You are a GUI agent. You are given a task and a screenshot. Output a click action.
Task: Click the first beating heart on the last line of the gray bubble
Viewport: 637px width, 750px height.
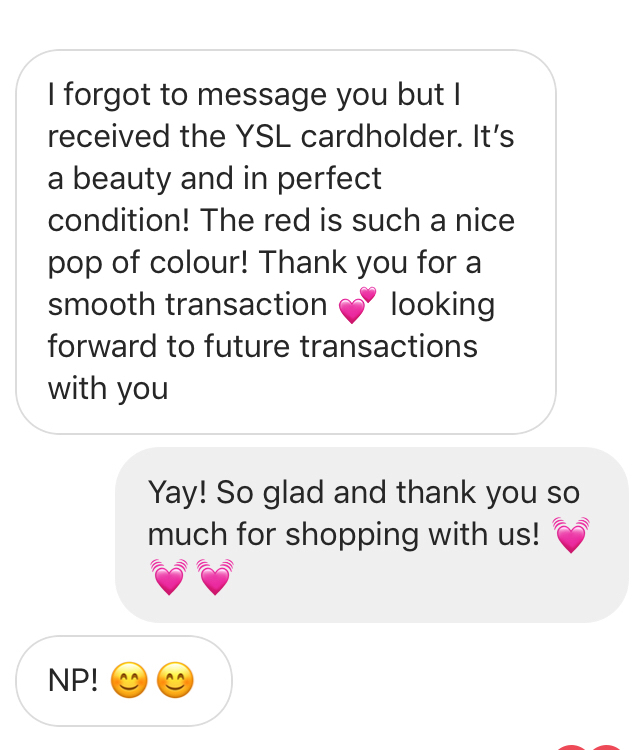[168, 577]
